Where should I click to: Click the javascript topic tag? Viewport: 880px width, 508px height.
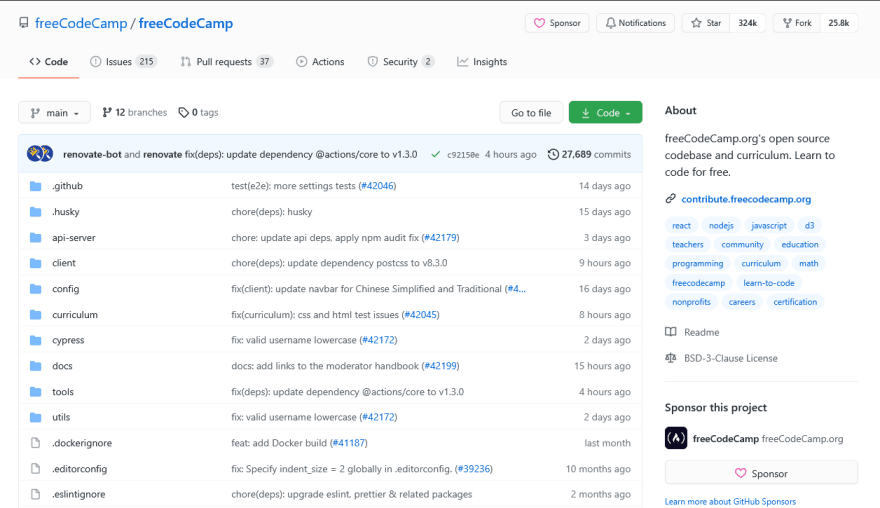click(769, 225)
